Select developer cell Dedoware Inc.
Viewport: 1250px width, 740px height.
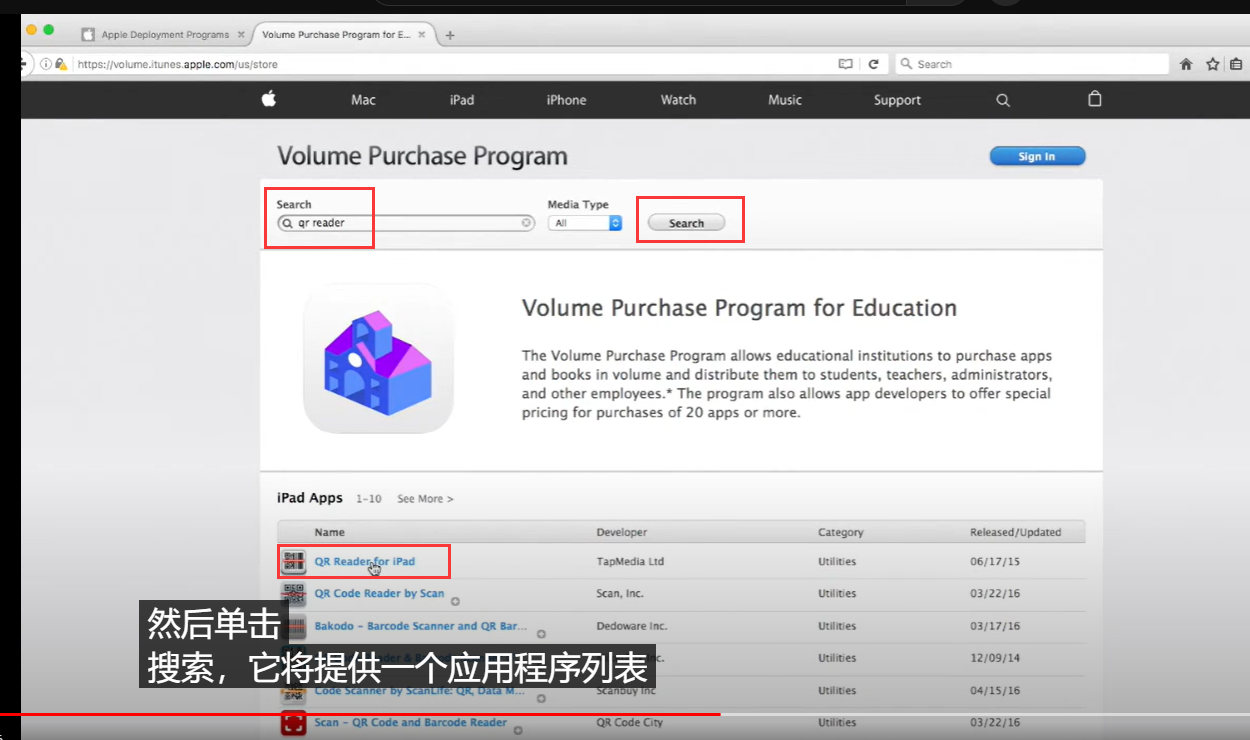pyautogui.click(x=632, y=627)
